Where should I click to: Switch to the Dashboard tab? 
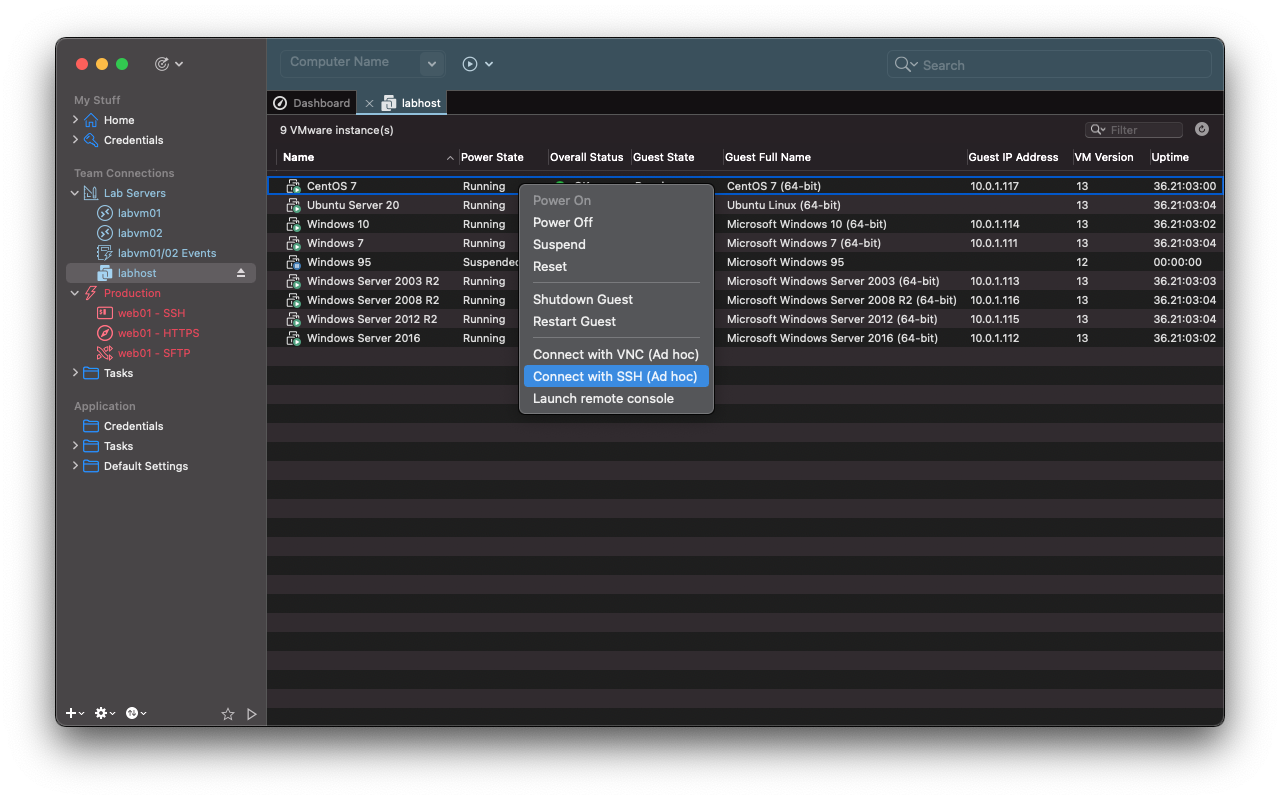pyautogui.click(x=311, y=102)
